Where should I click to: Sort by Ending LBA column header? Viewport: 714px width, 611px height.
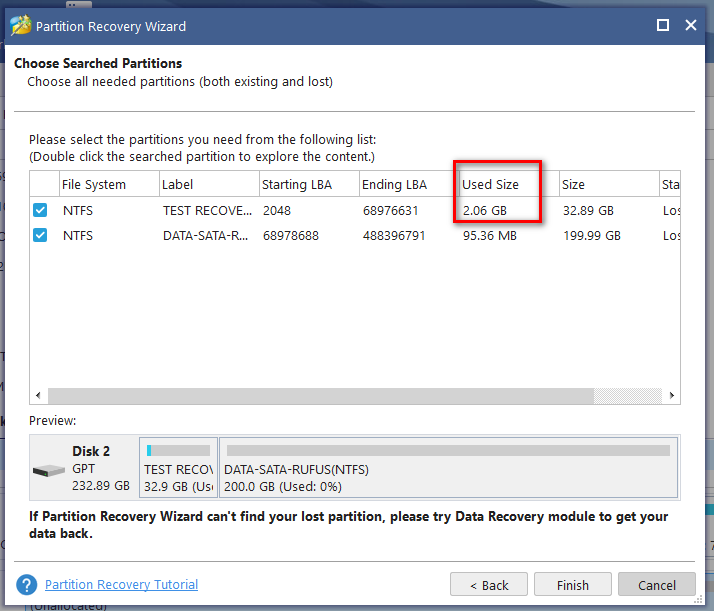409,184
